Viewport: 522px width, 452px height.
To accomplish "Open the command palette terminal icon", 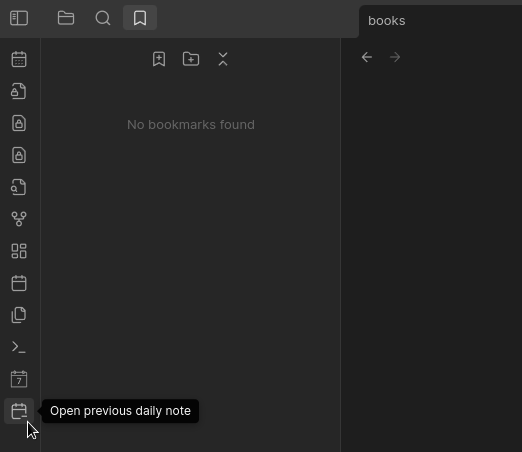I will 19,347.
